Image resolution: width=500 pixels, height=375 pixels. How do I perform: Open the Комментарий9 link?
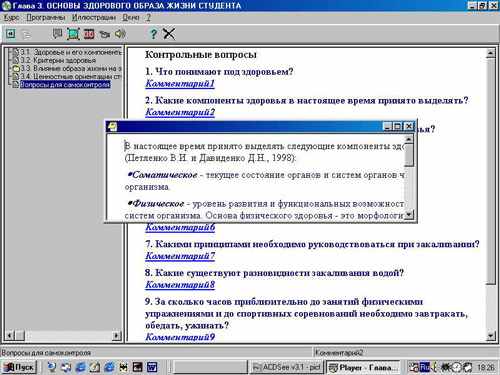coord(180,337)
